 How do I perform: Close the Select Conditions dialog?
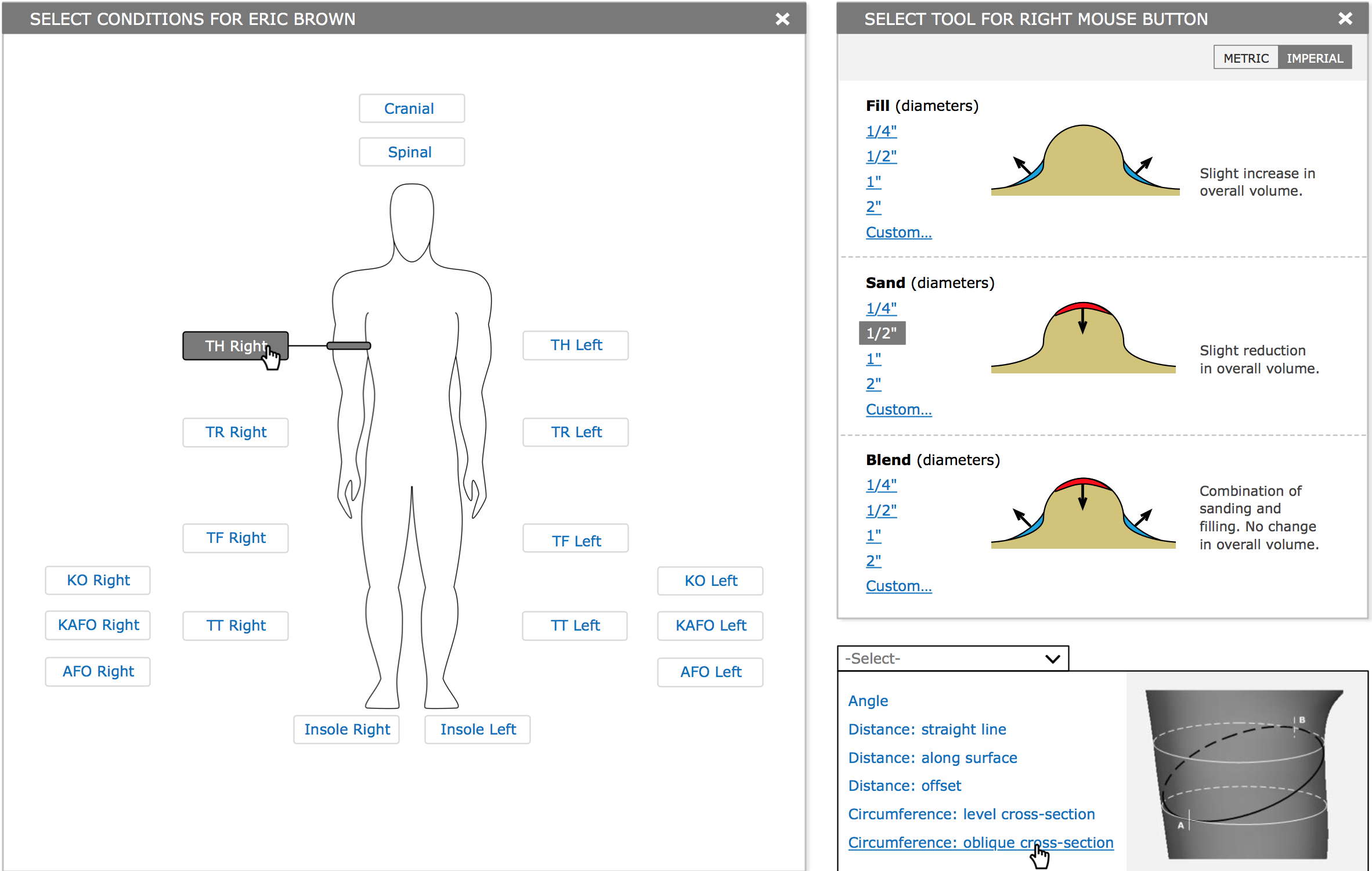[782, 19]
